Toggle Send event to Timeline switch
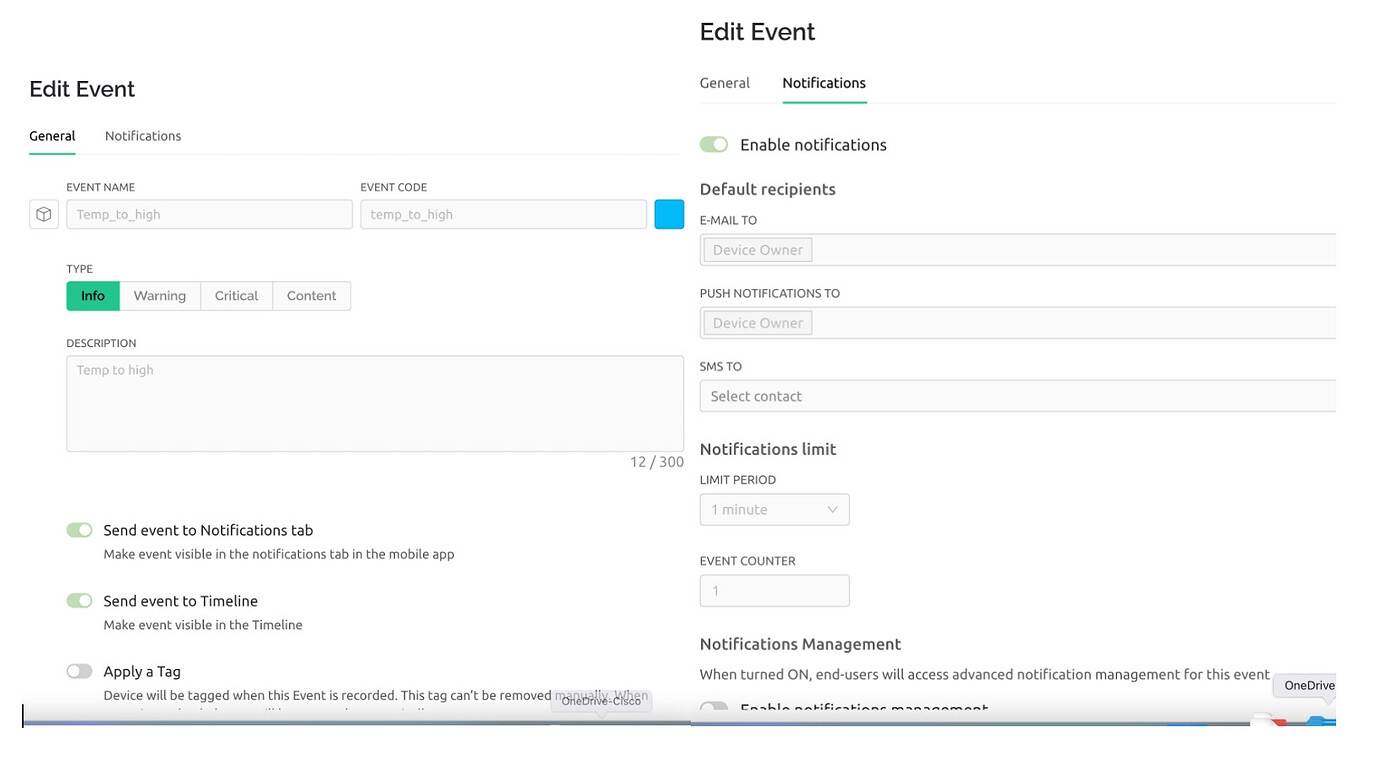Screen dimensions: 1380x764 79,601
